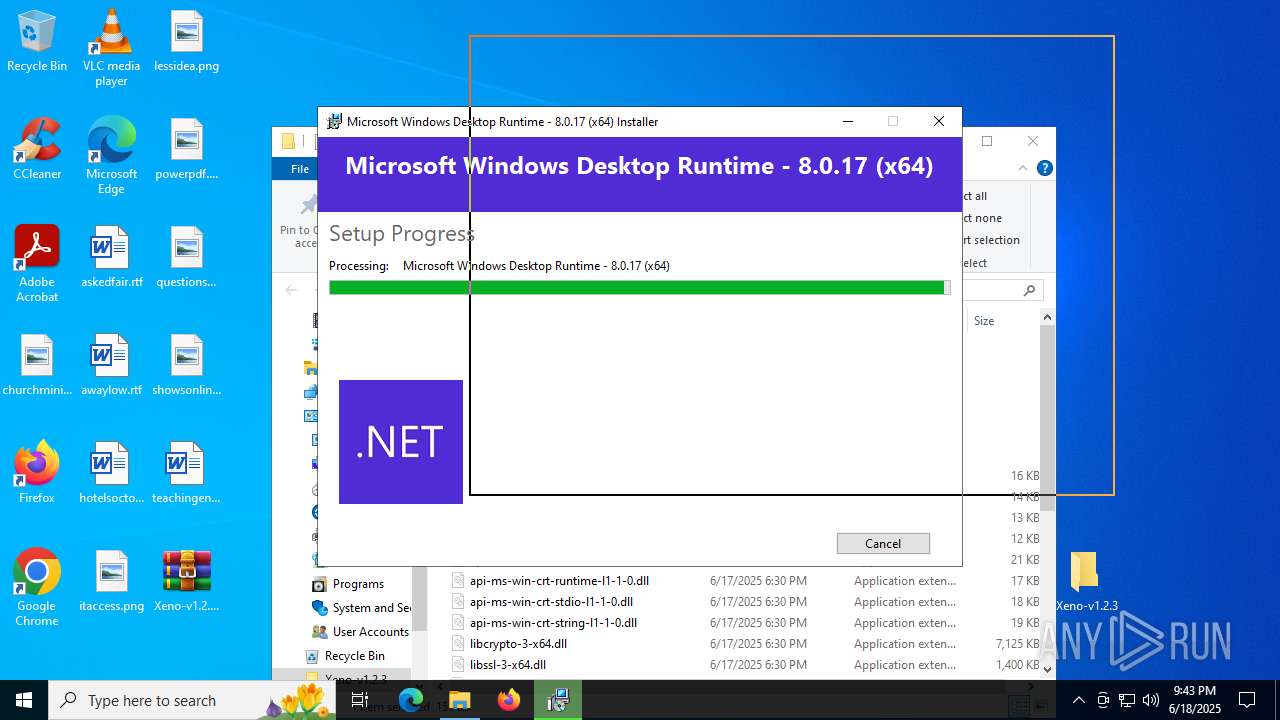The width and height of the screenshot is (1280, 720).
Task: Switch to File Explorer taskbar icon
Action: 460,700
